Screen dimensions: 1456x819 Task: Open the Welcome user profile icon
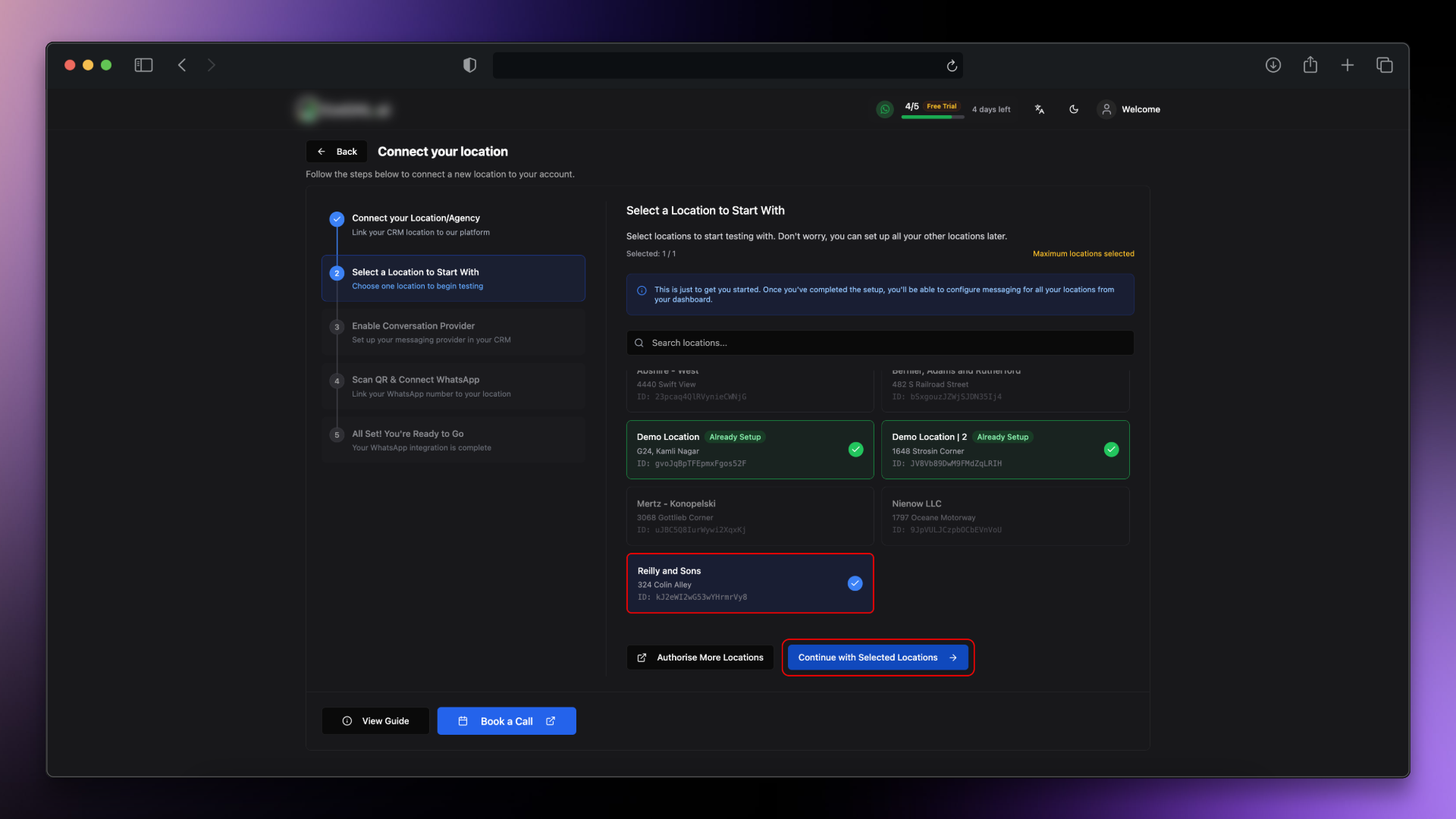[x=1106, y=109]
